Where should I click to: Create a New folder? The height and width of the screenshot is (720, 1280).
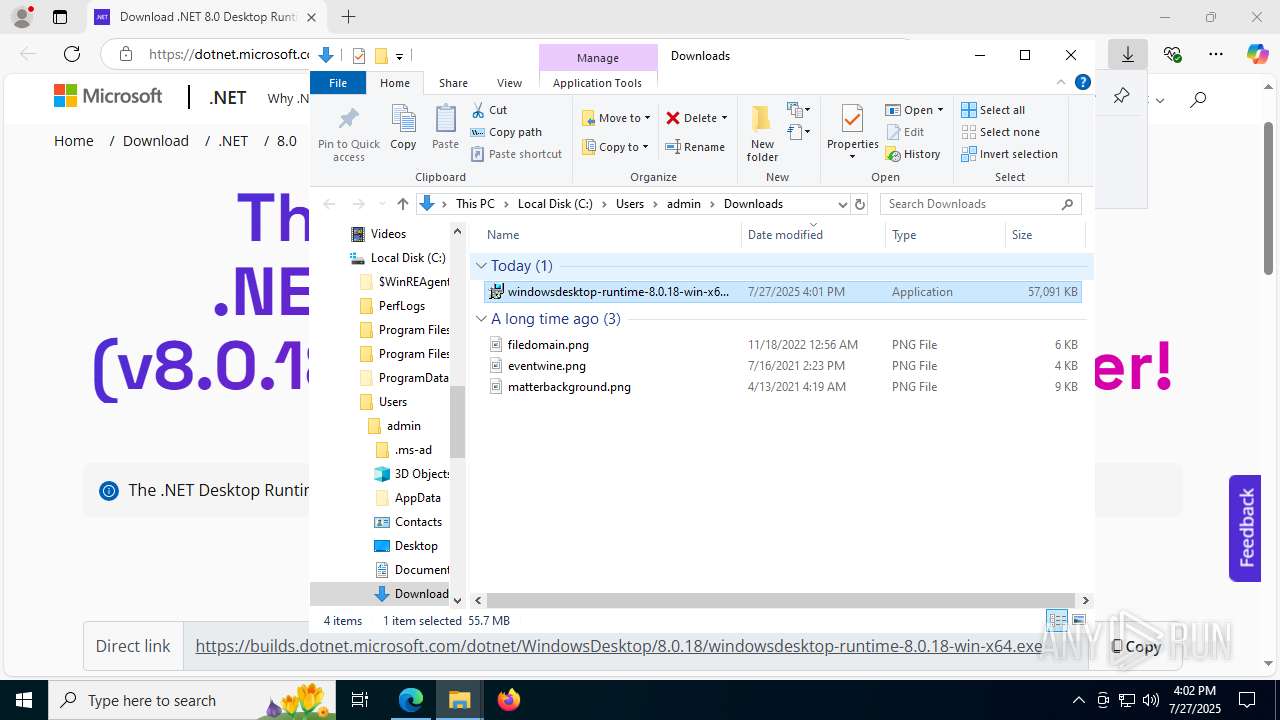(762, 133)
